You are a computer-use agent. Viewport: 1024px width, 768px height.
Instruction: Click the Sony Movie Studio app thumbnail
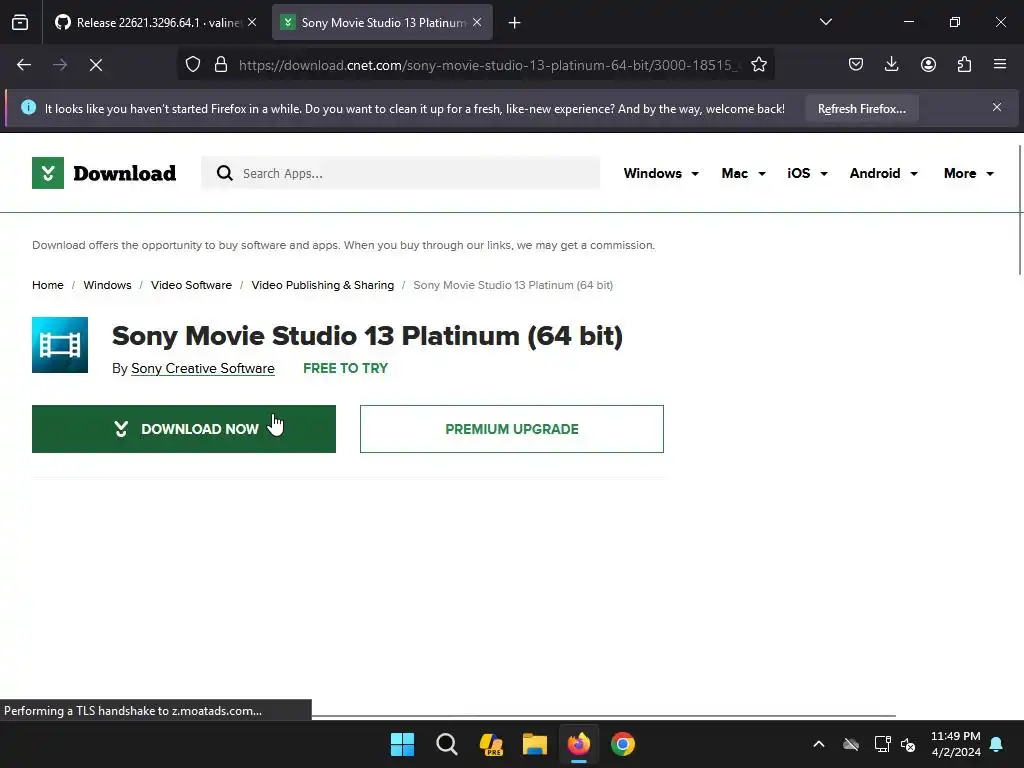(x=60, y=345)
